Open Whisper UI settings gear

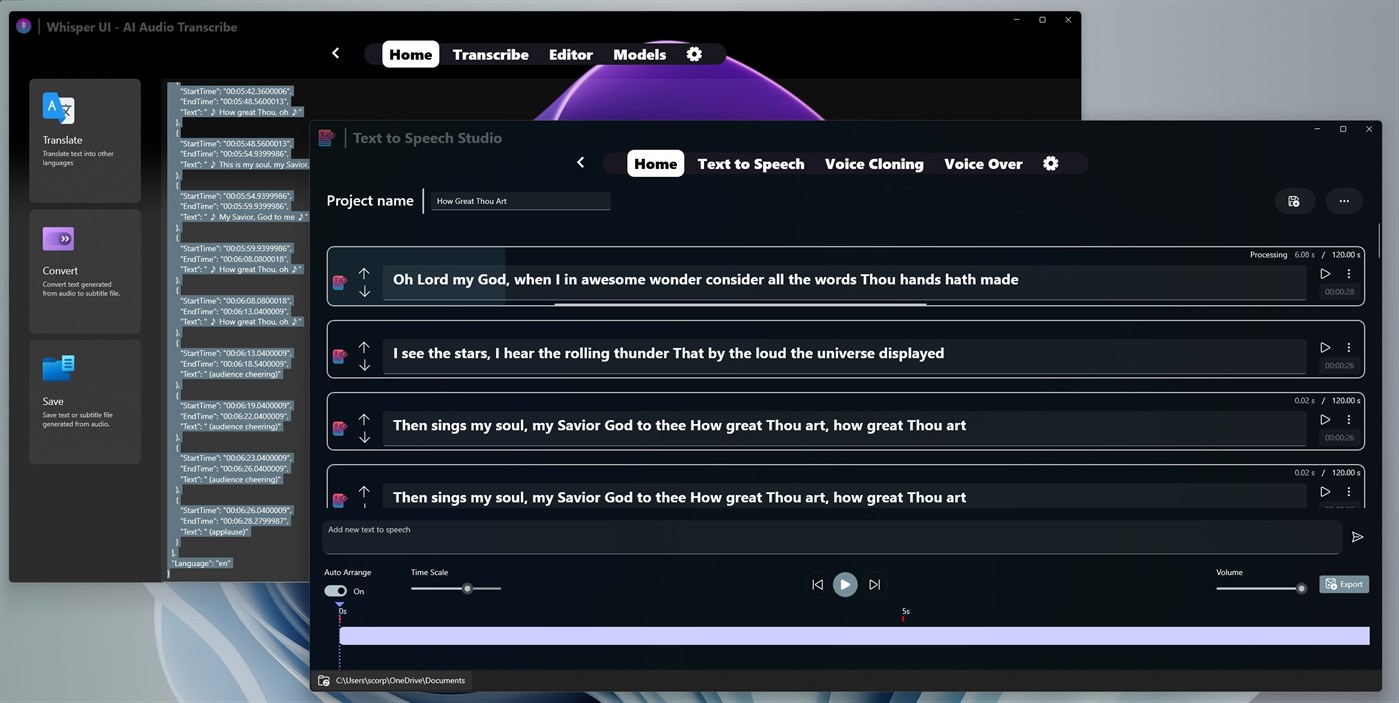tap(694, 54)
